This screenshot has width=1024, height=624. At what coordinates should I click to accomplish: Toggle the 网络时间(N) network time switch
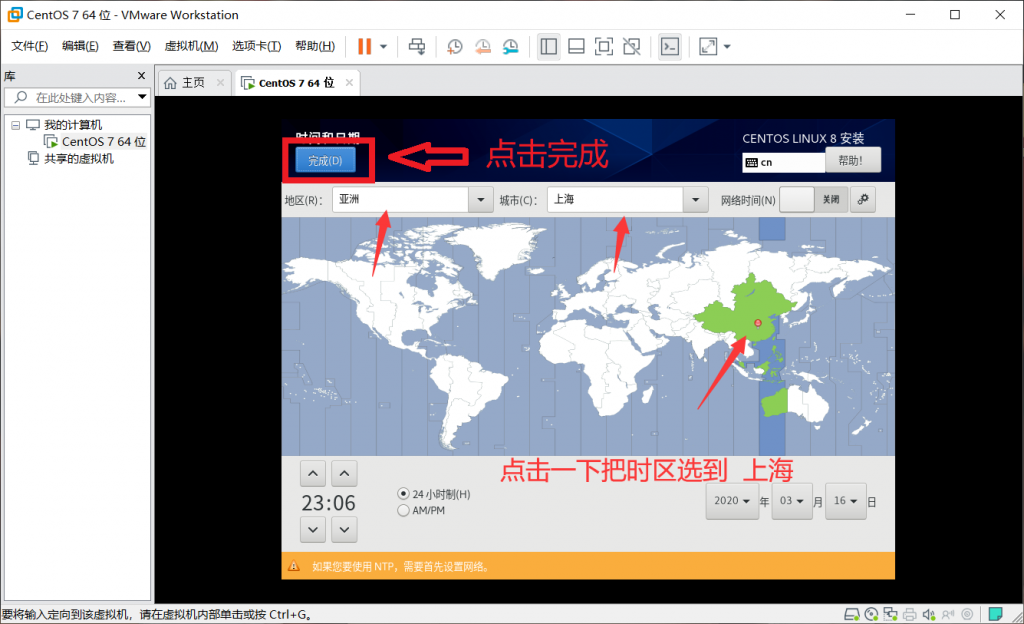pos(814,200)
